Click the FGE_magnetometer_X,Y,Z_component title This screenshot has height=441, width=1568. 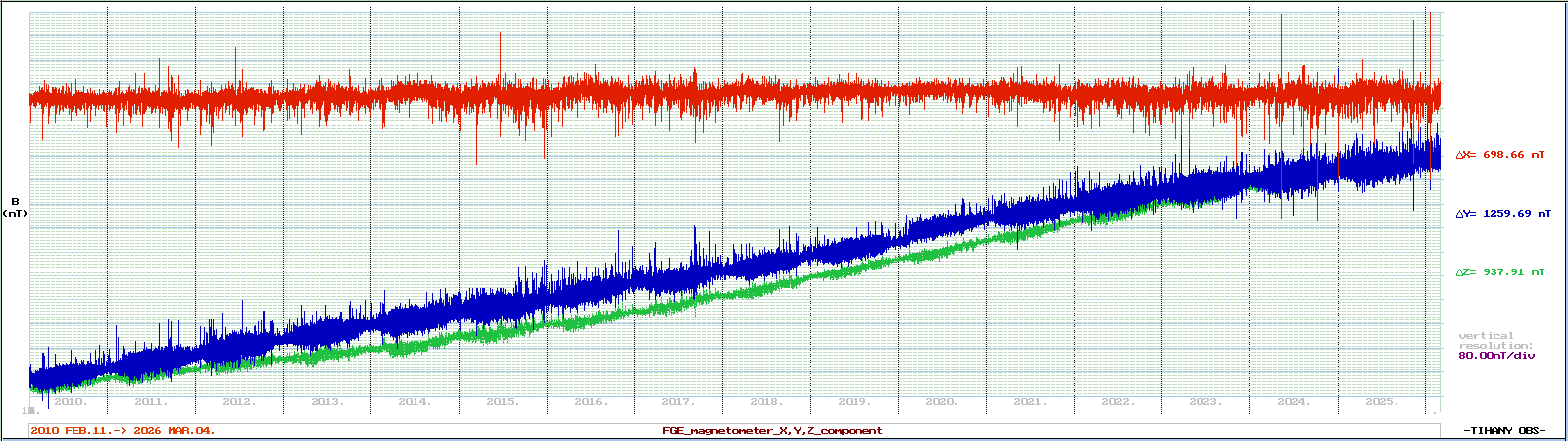772,431
